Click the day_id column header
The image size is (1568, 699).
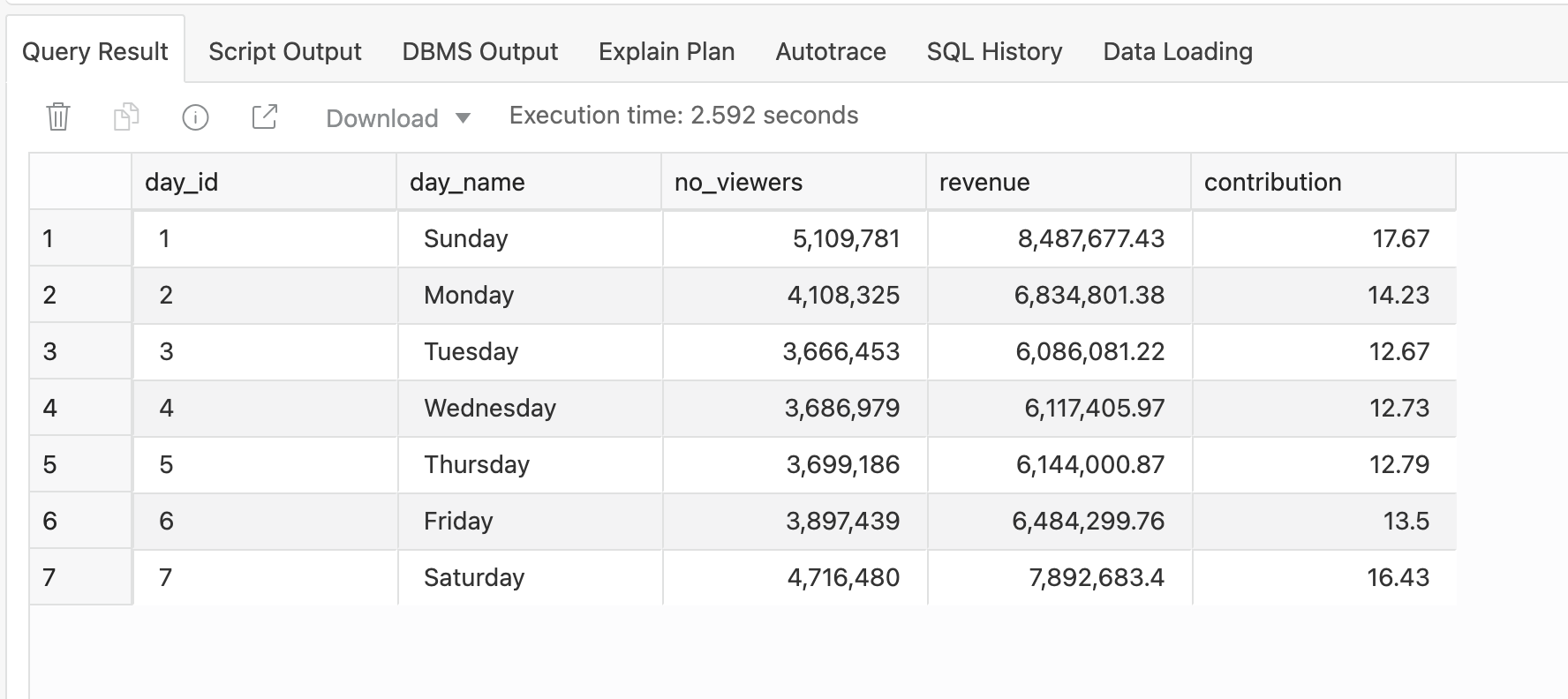(264, 182)
